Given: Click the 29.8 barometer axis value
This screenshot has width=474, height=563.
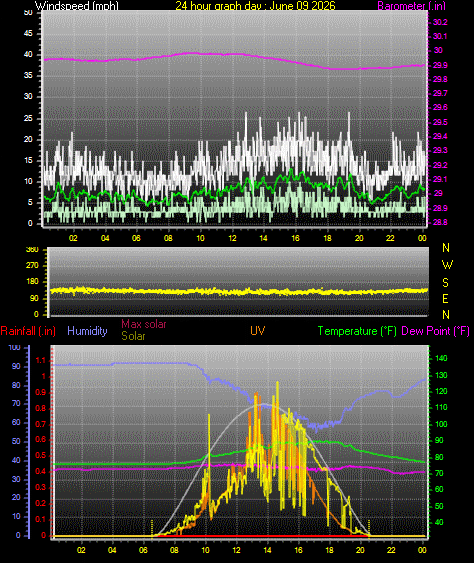Looking at the screenshot, I should 440,79.
